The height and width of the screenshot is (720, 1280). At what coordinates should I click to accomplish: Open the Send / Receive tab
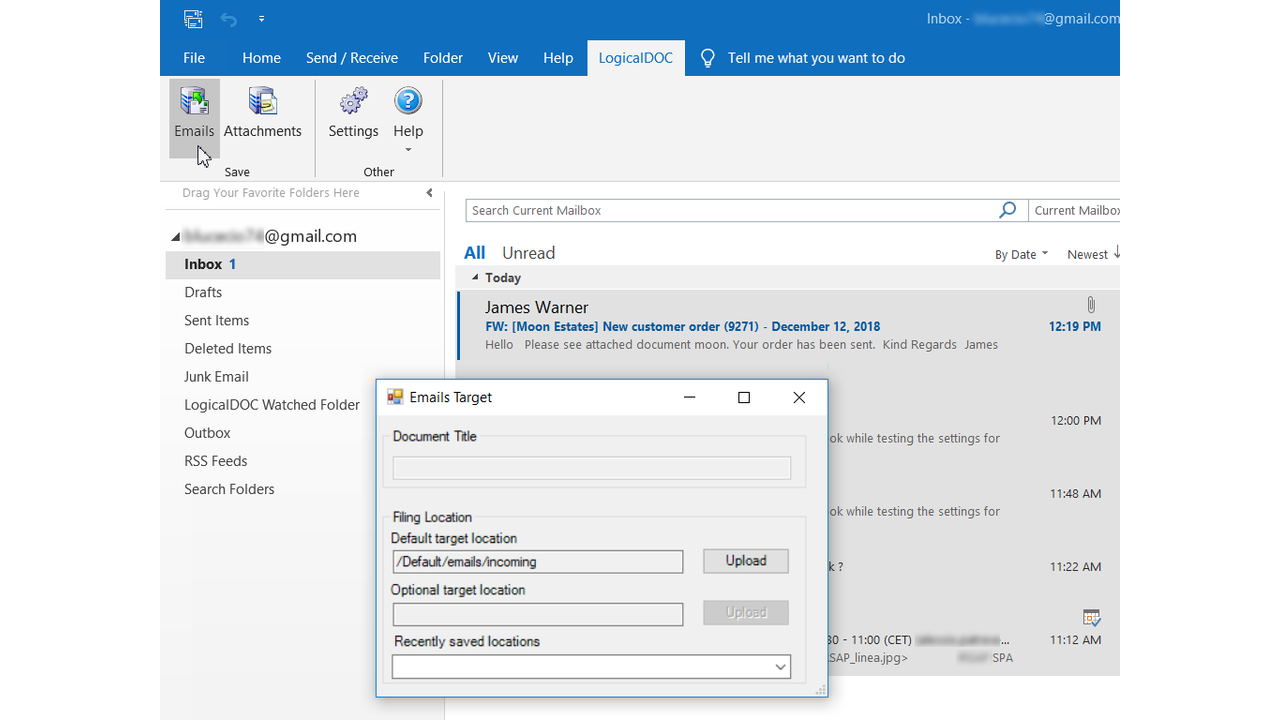(x=352, y=57)
